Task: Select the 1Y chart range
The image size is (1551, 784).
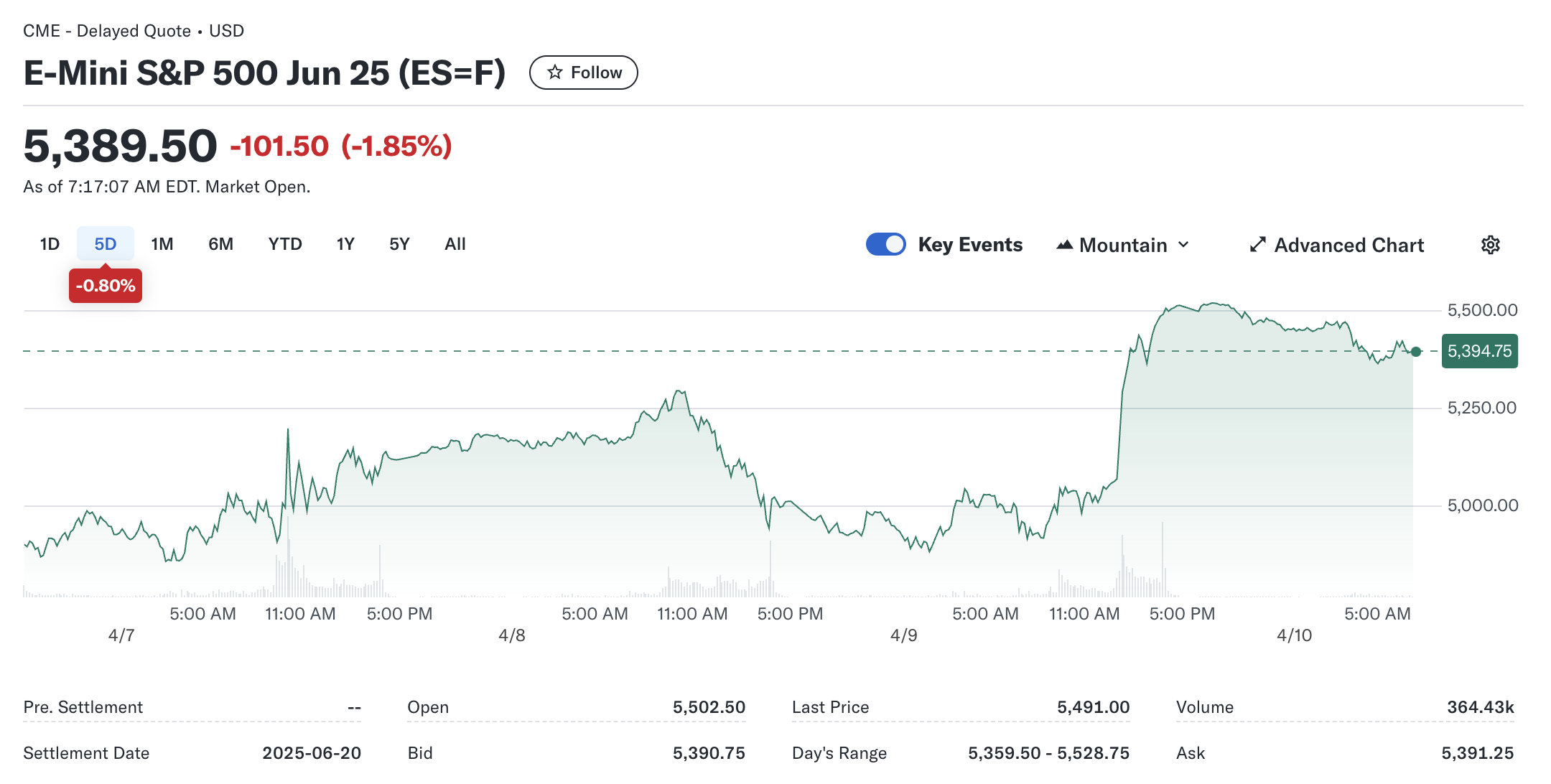Action: (x=345, y=244)
